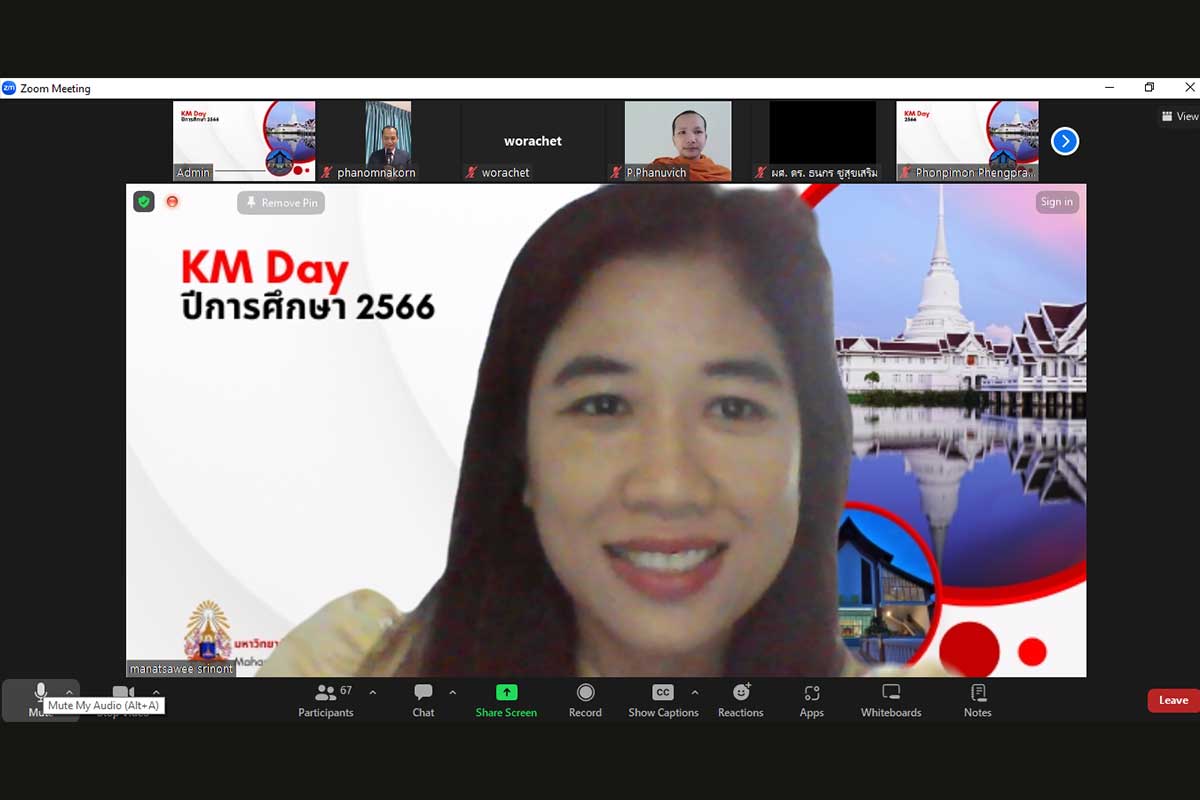Click the green Share Screen icon
This screenshot has width=1200, height=800.
506,693
